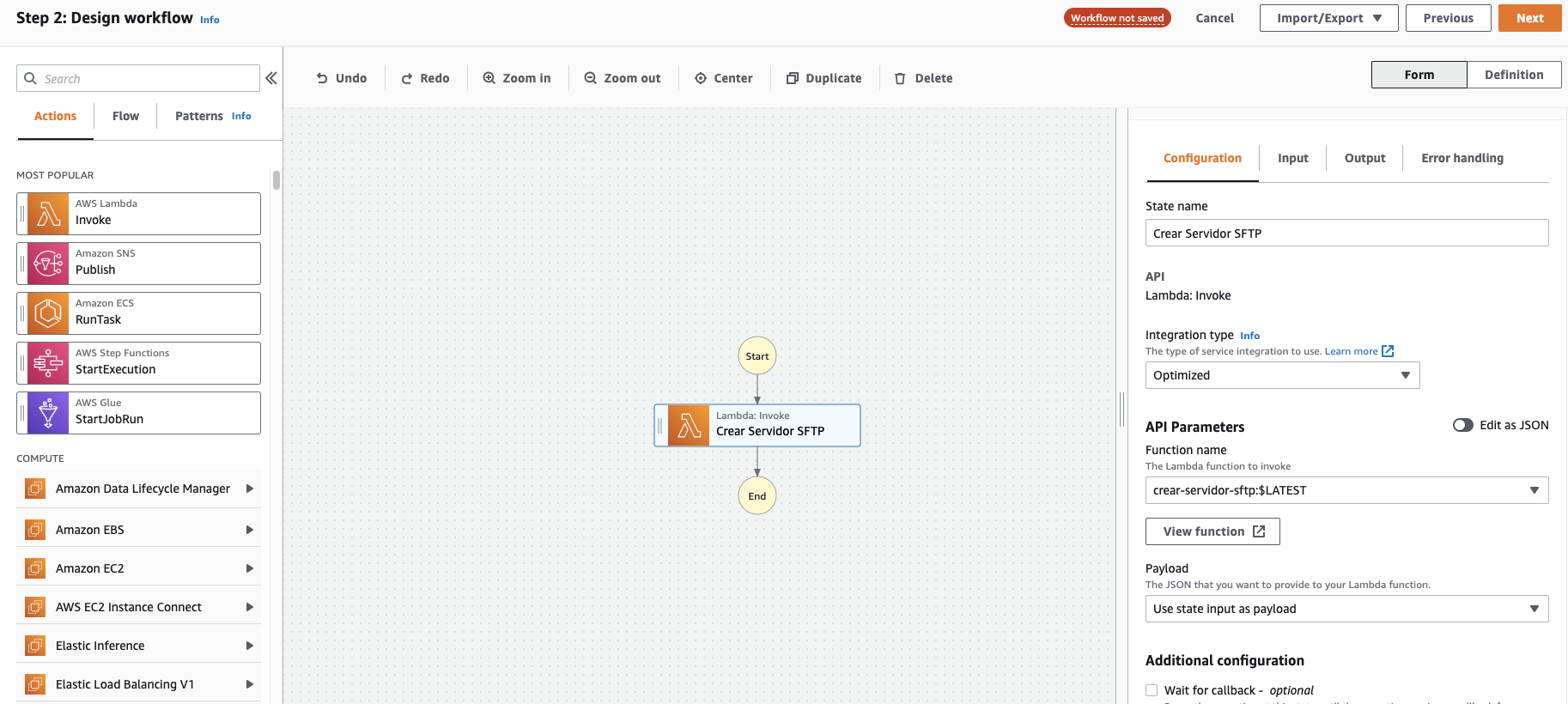Expand AWS EC2 Instance Connect arrow
1568x704 pixels.
click(x=250, y=607)
